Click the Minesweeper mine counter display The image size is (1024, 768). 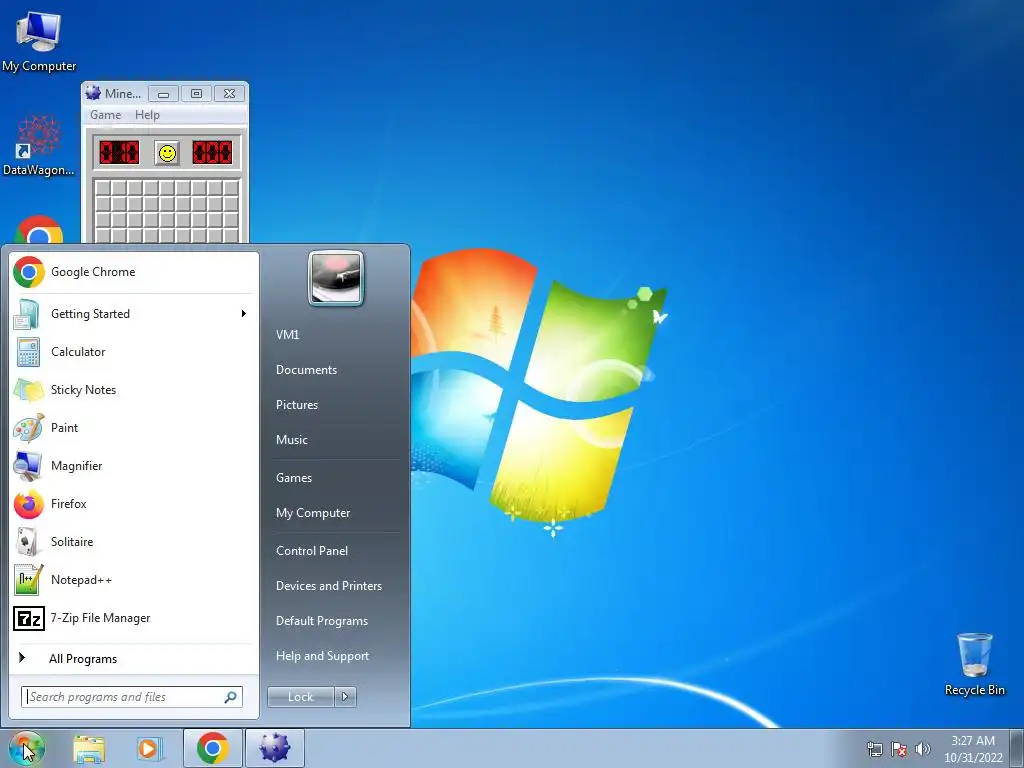tap(120, 153)
